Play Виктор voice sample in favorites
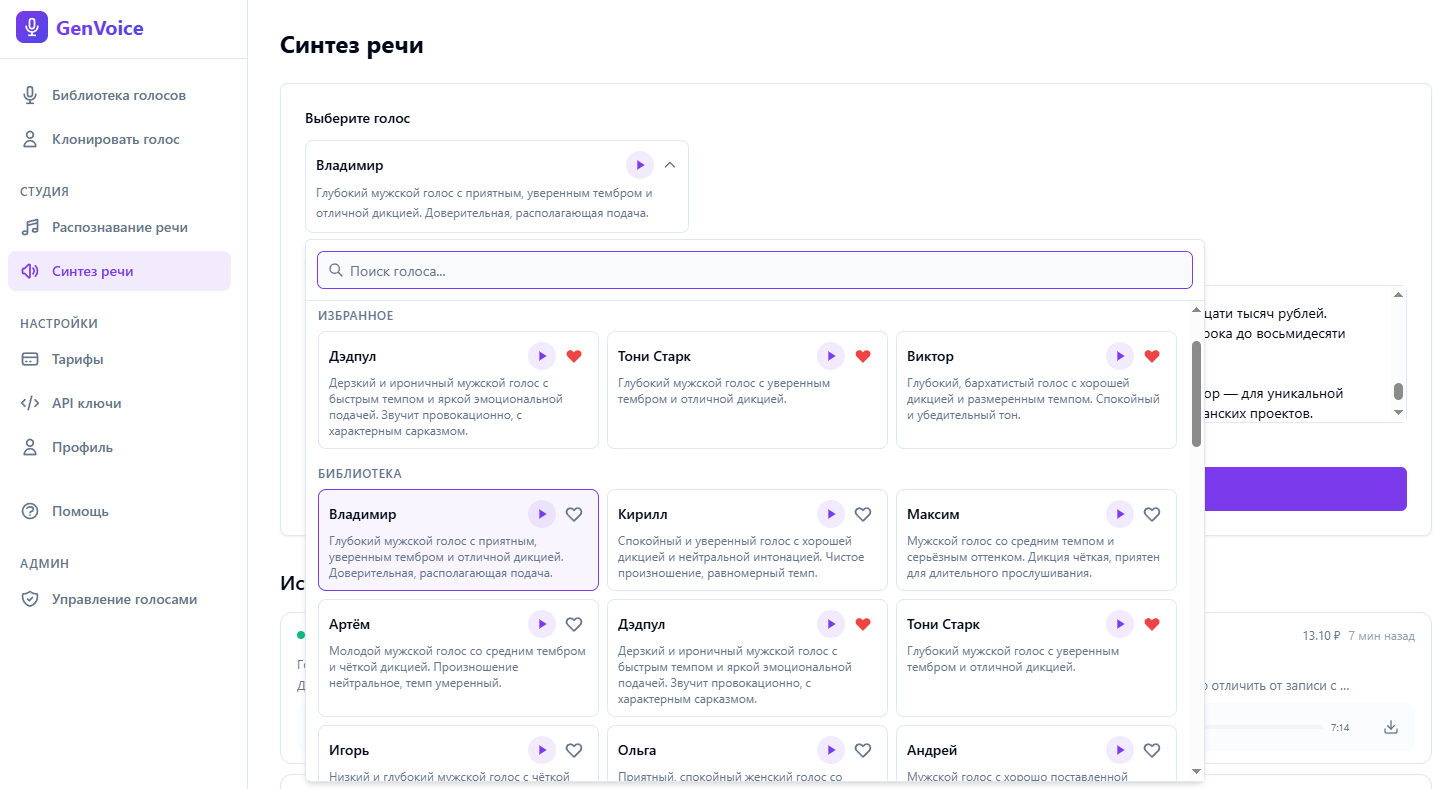 1119,356
